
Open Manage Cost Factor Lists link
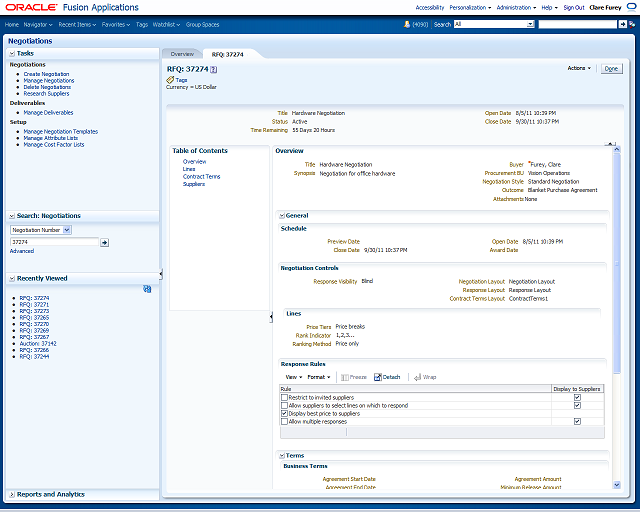53,145
